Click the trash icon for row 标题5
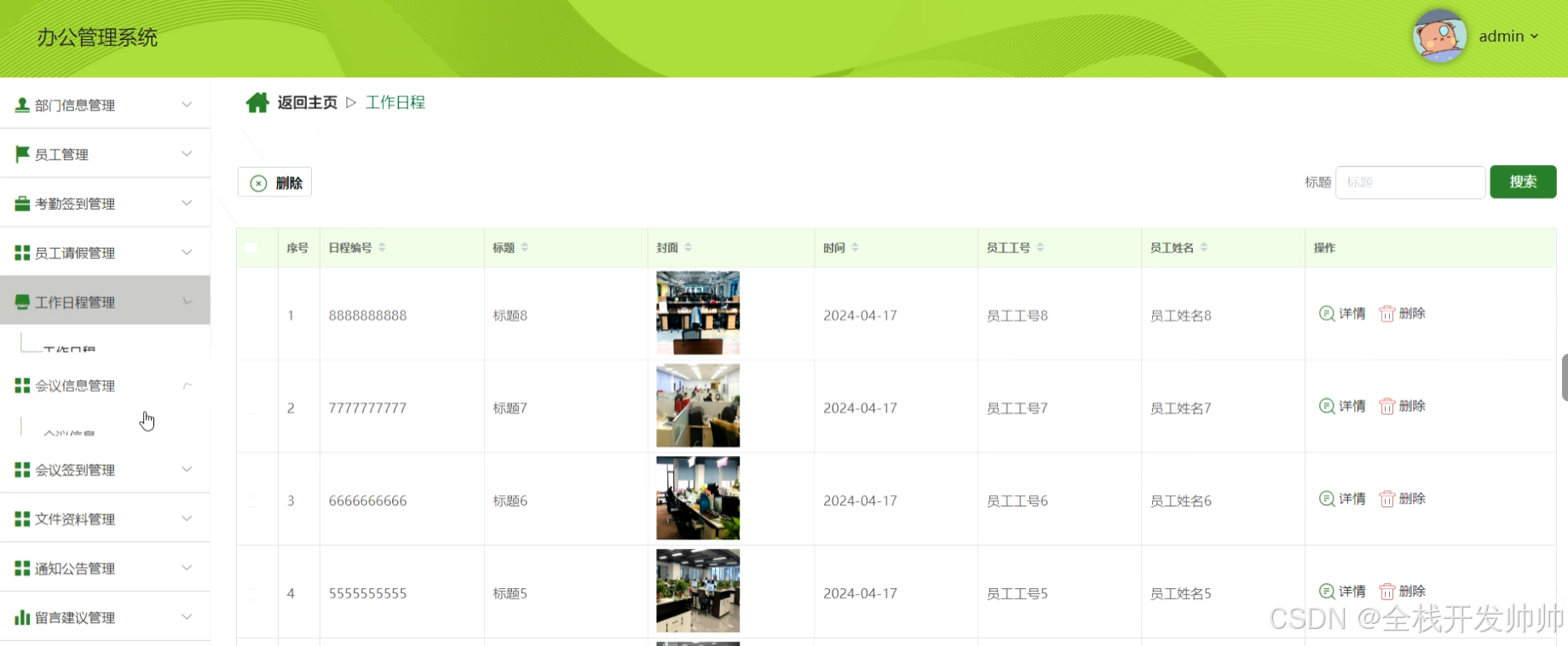Screen dimensions: 1568x646 tap(1387, 591)
